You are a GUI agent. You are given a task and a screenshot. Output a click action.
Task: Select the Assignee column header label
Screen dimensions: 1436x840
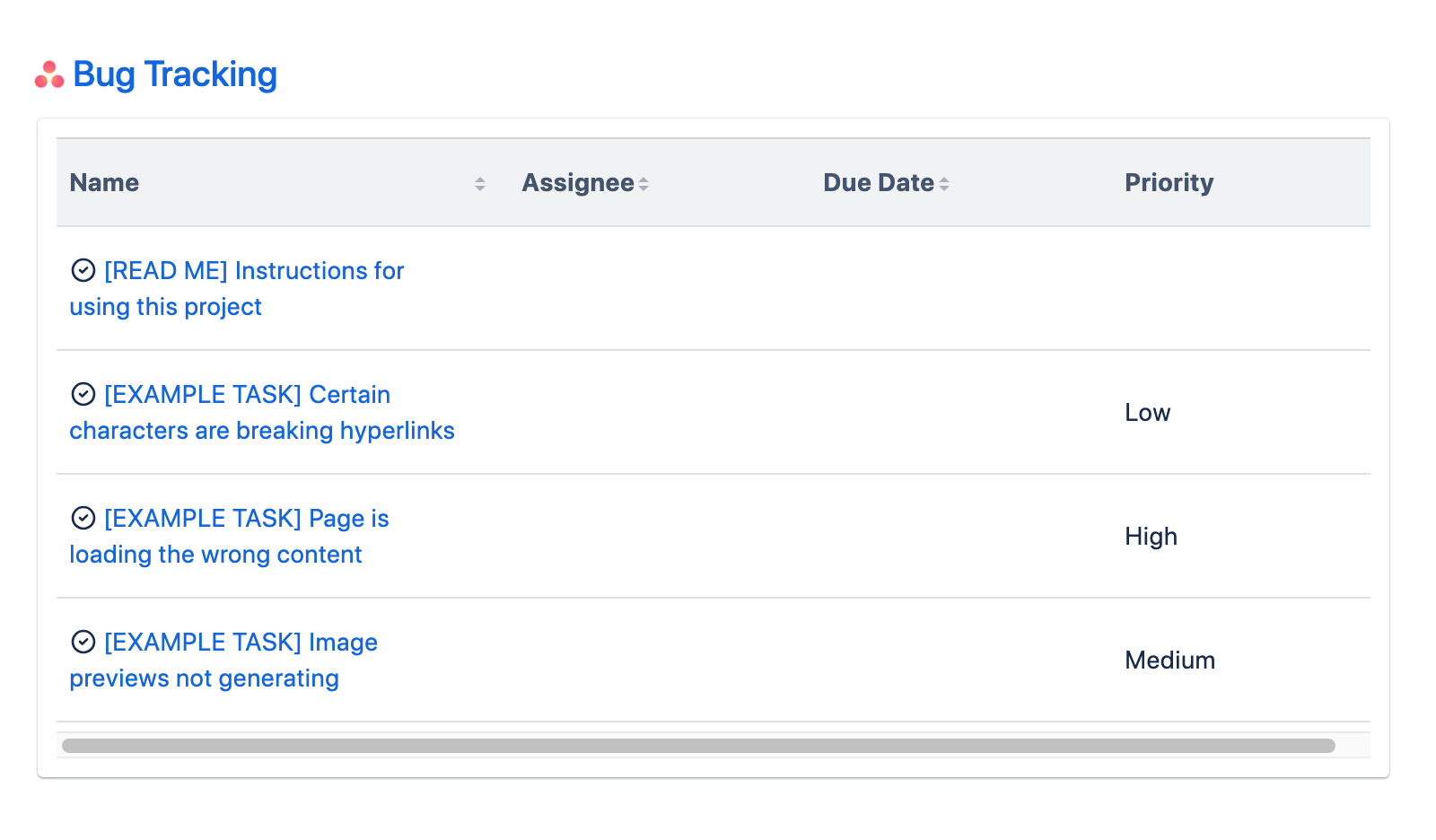coord(578,183)
